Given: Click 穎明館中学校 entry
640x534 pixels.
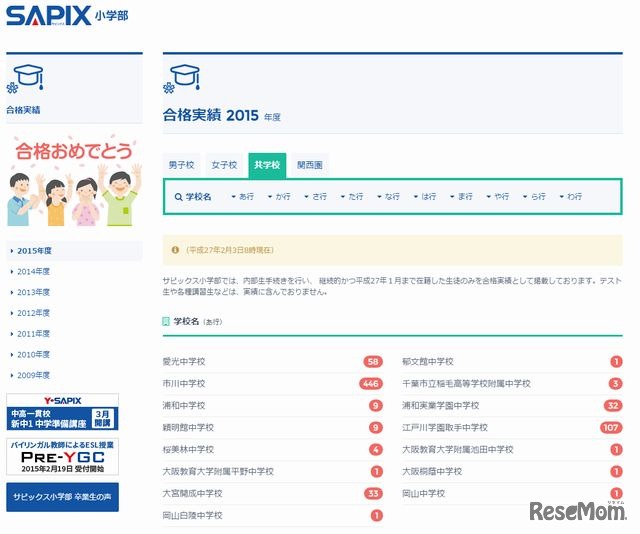Looking at the screenshot, I should pos(188,427).
